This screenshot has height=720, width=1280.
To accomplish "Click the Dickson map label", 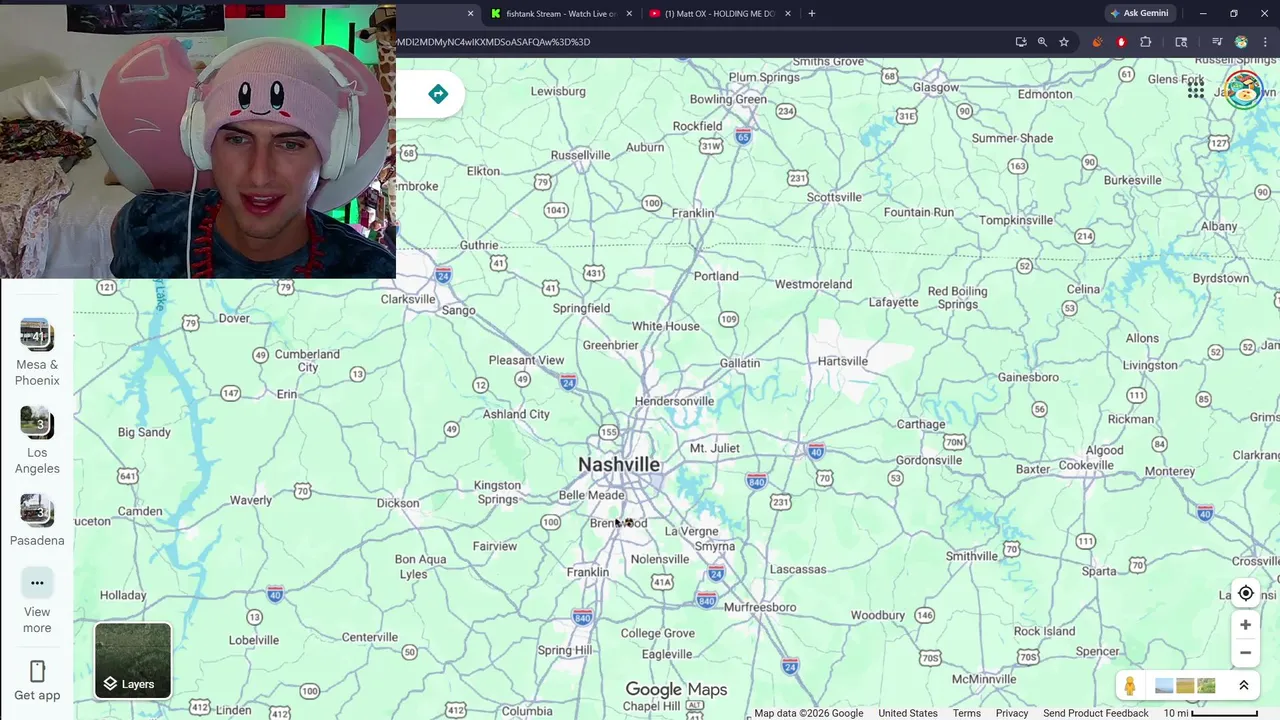I will [398, 503].
